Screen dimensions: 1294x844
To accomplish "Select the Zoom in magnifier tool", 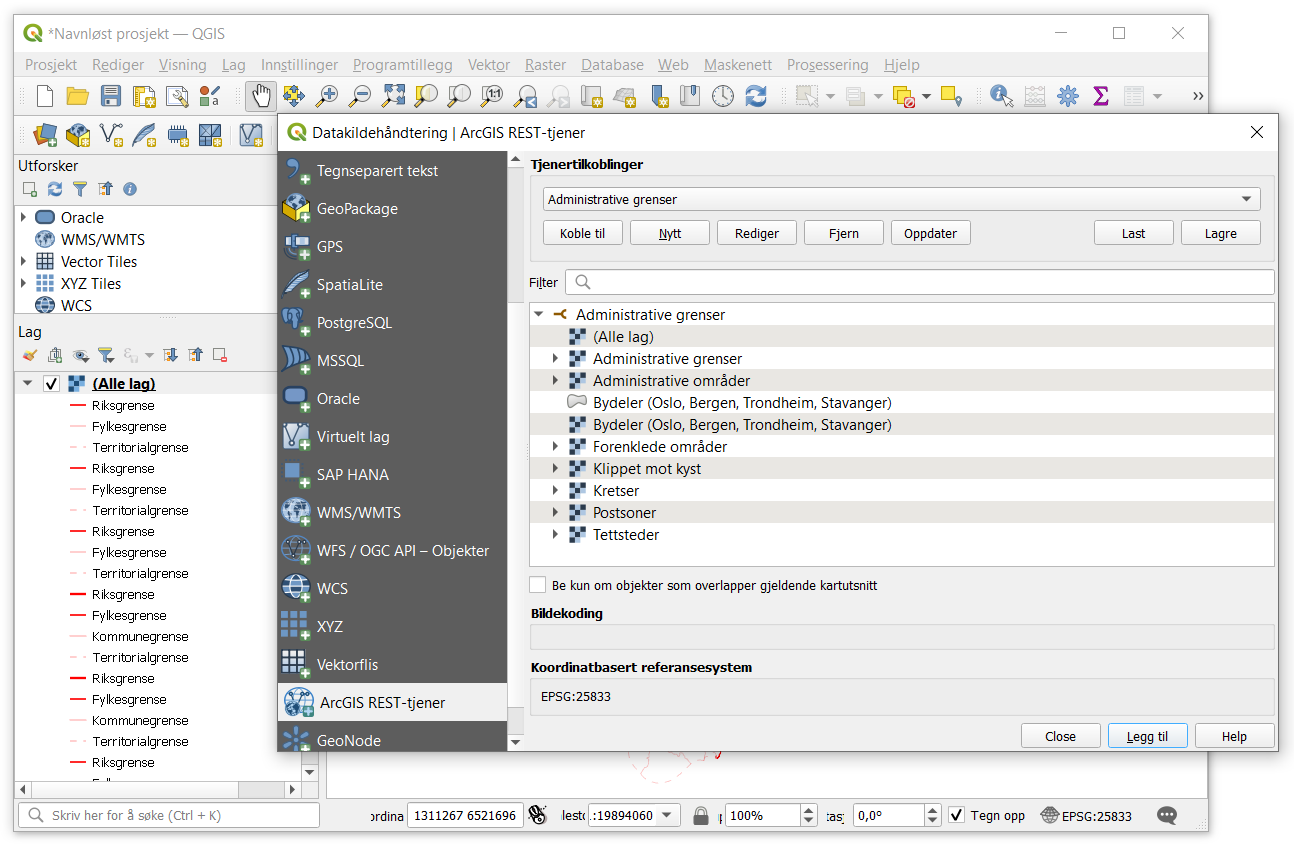I will (326, 96).
